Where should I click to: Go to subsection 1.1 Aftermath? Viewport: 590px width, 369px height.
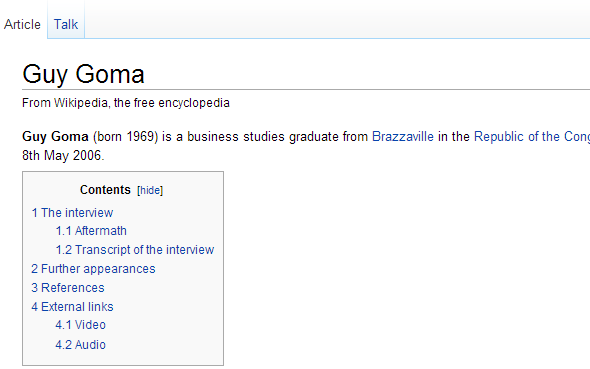[x=91, y=231]
